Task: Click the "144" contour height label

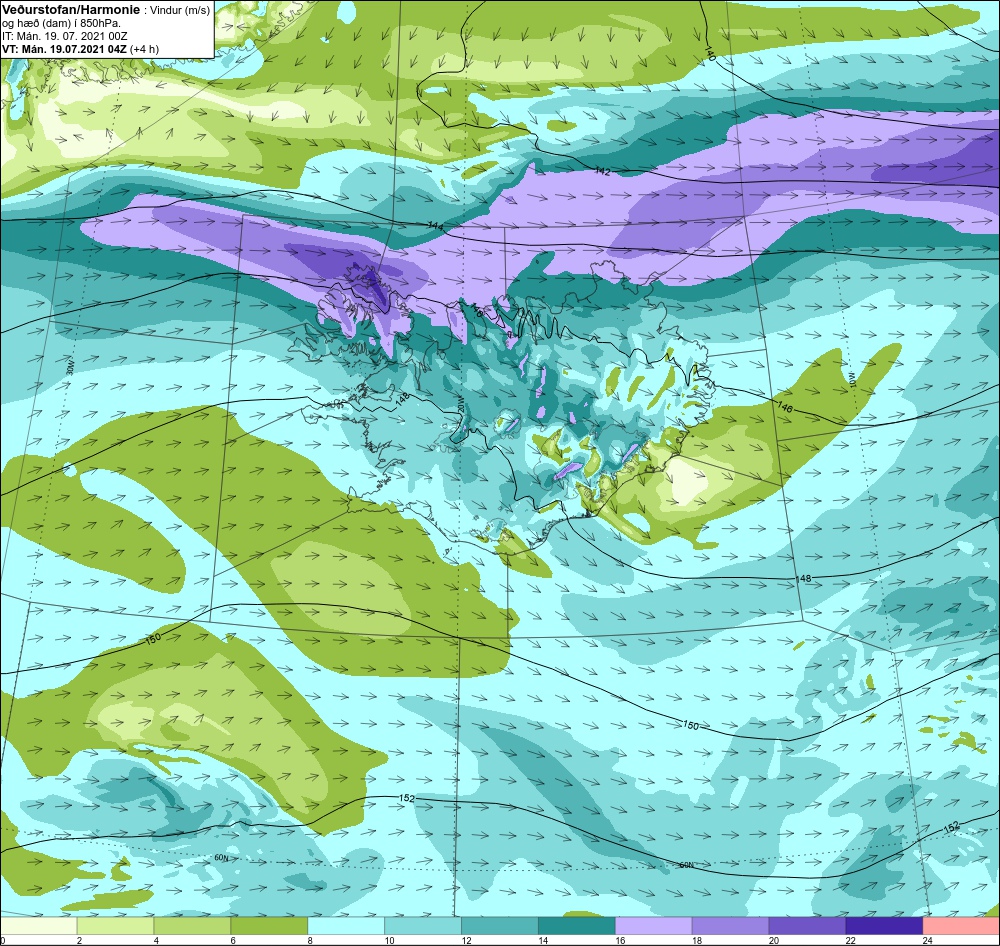Action: pyautogui.click(x=436, y=226)
